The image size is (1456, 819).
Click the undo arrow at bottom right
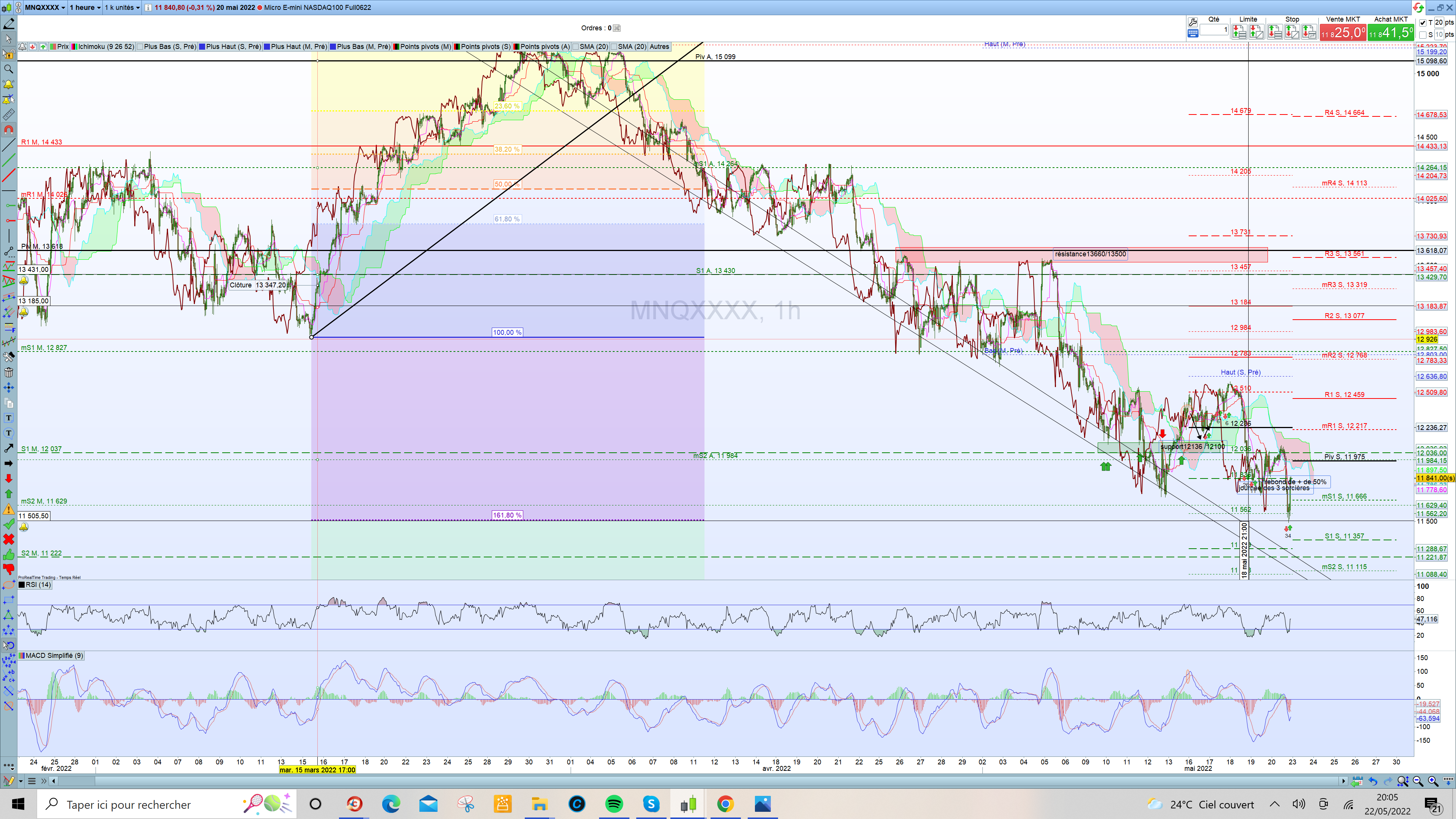pyautogui.click(x=1372, y=781)
